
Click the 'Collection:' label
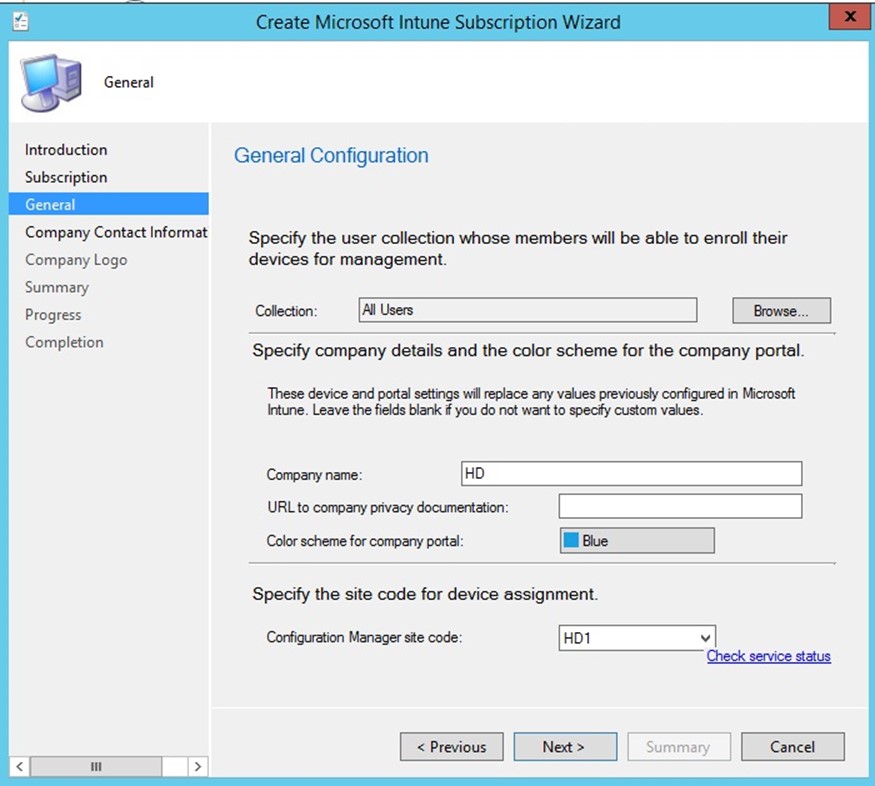(x=286, y=311)
